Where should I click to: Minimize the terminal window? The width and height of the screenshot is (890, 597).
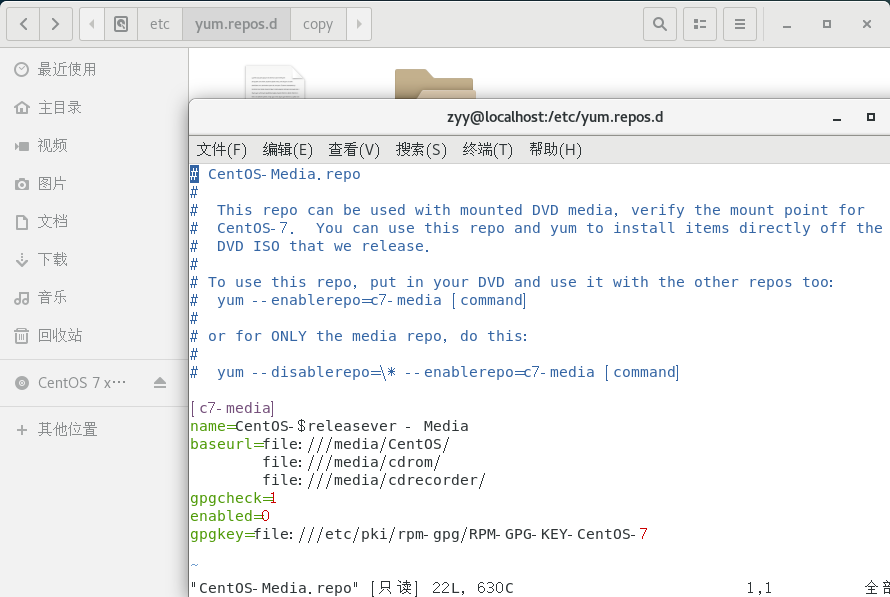tap(837, 117)
